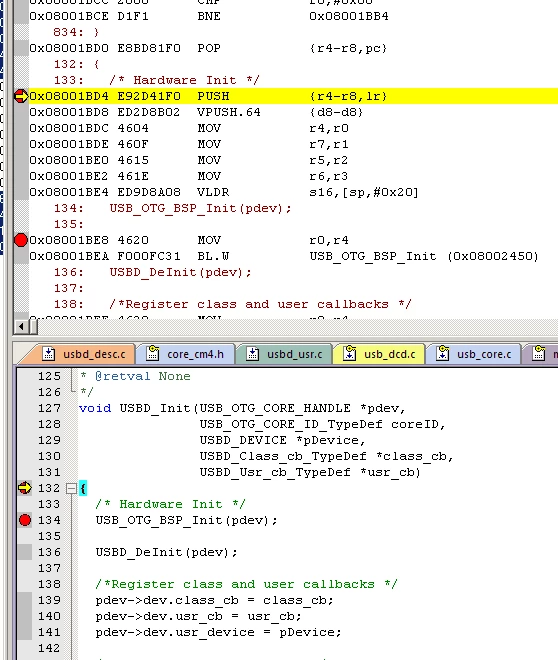
Task: Click the partially visible rightmost tab icon
Action: [539, 353]
